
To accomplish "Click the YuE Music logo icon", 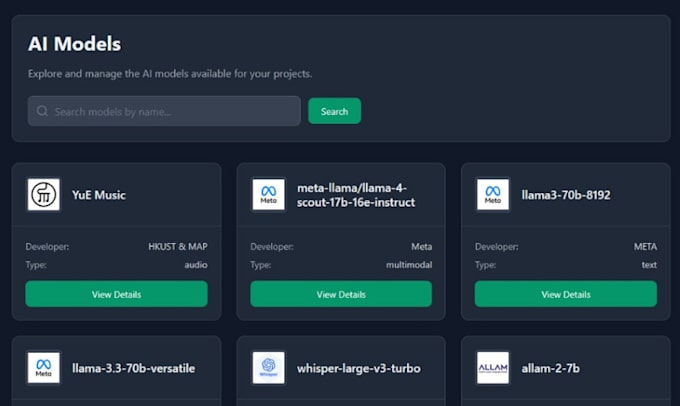I will 44,195.
